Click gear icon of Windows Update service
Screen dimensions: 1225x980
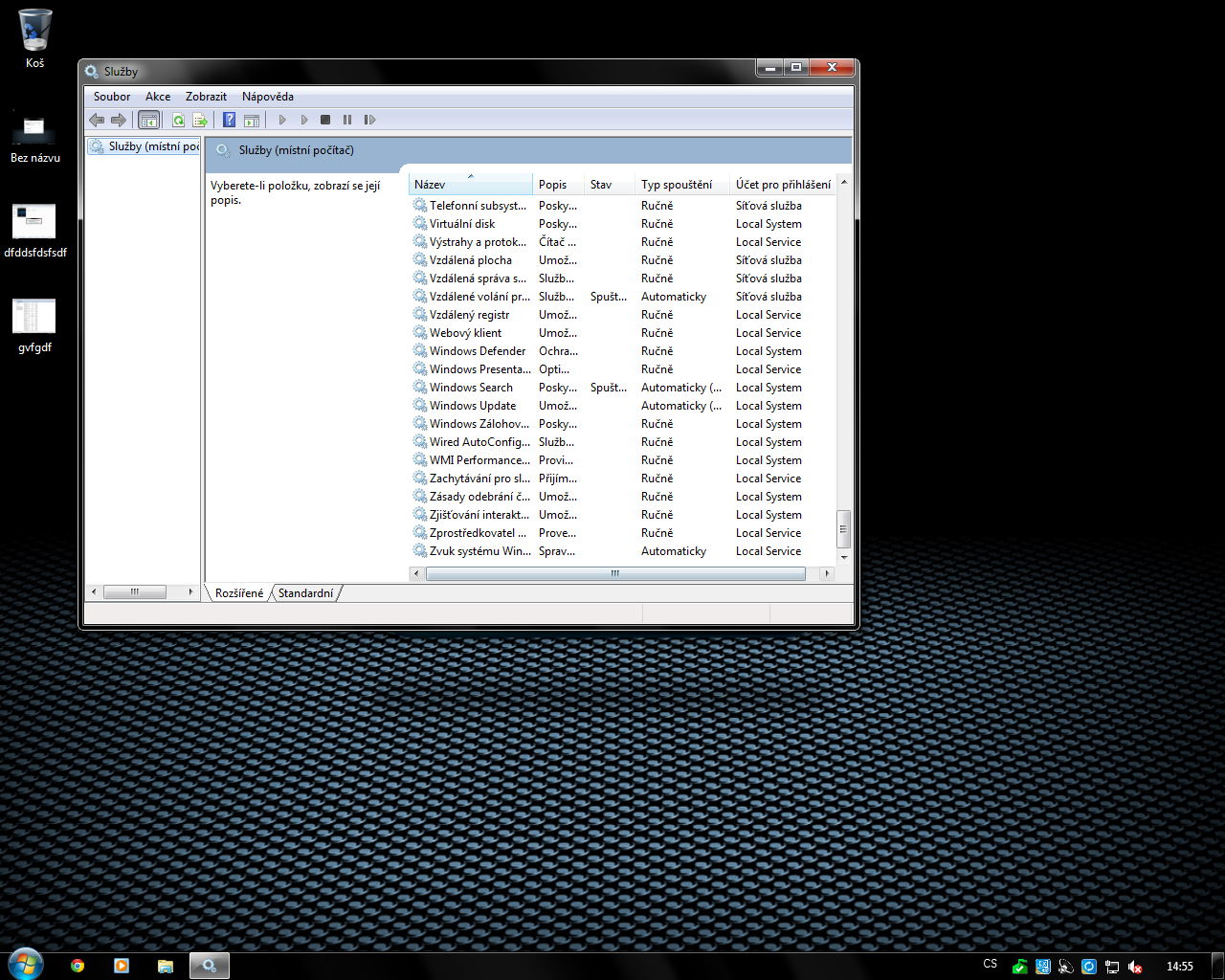pos(419,406)
